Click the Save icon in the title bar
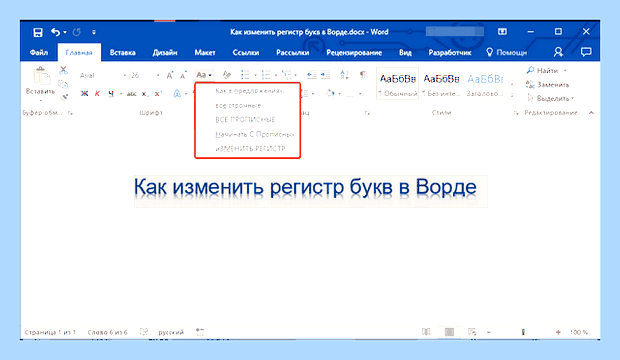 click(x=38, y=32)
